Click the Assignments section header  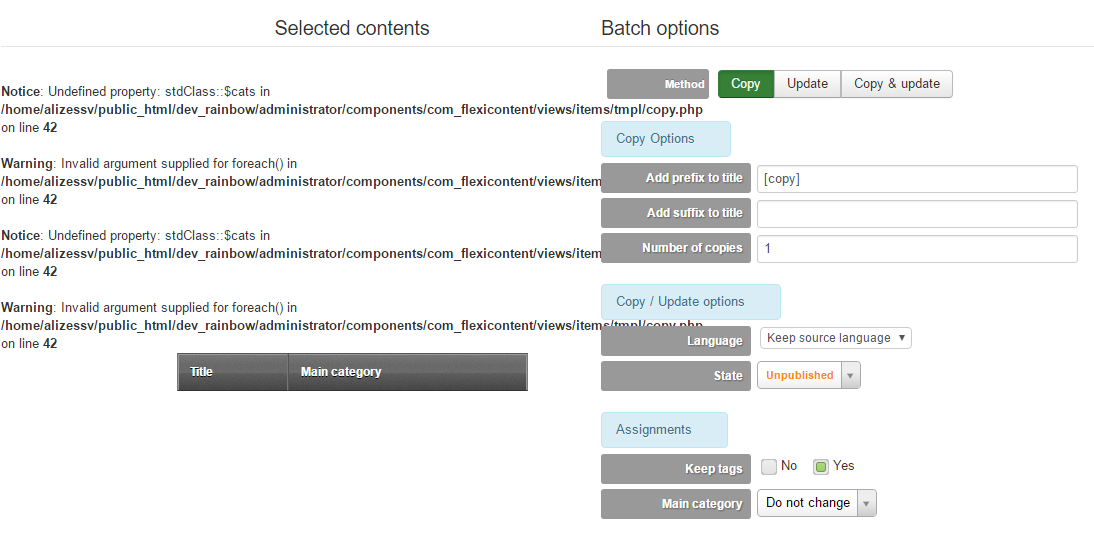664,430
